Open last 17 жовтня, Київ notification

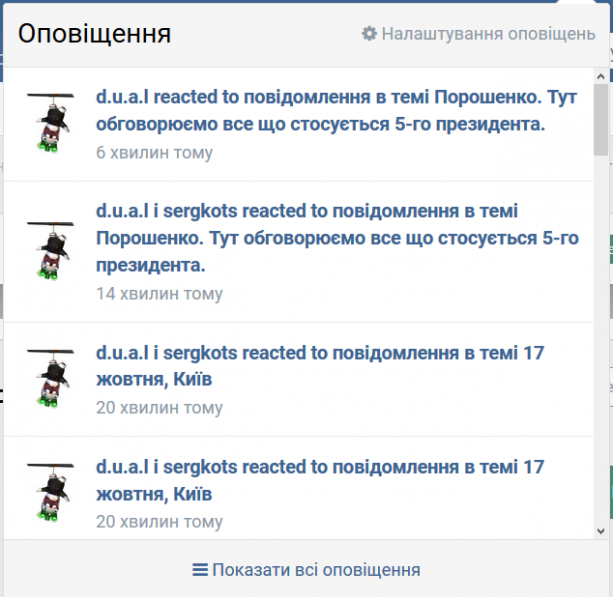click(320, 480)
